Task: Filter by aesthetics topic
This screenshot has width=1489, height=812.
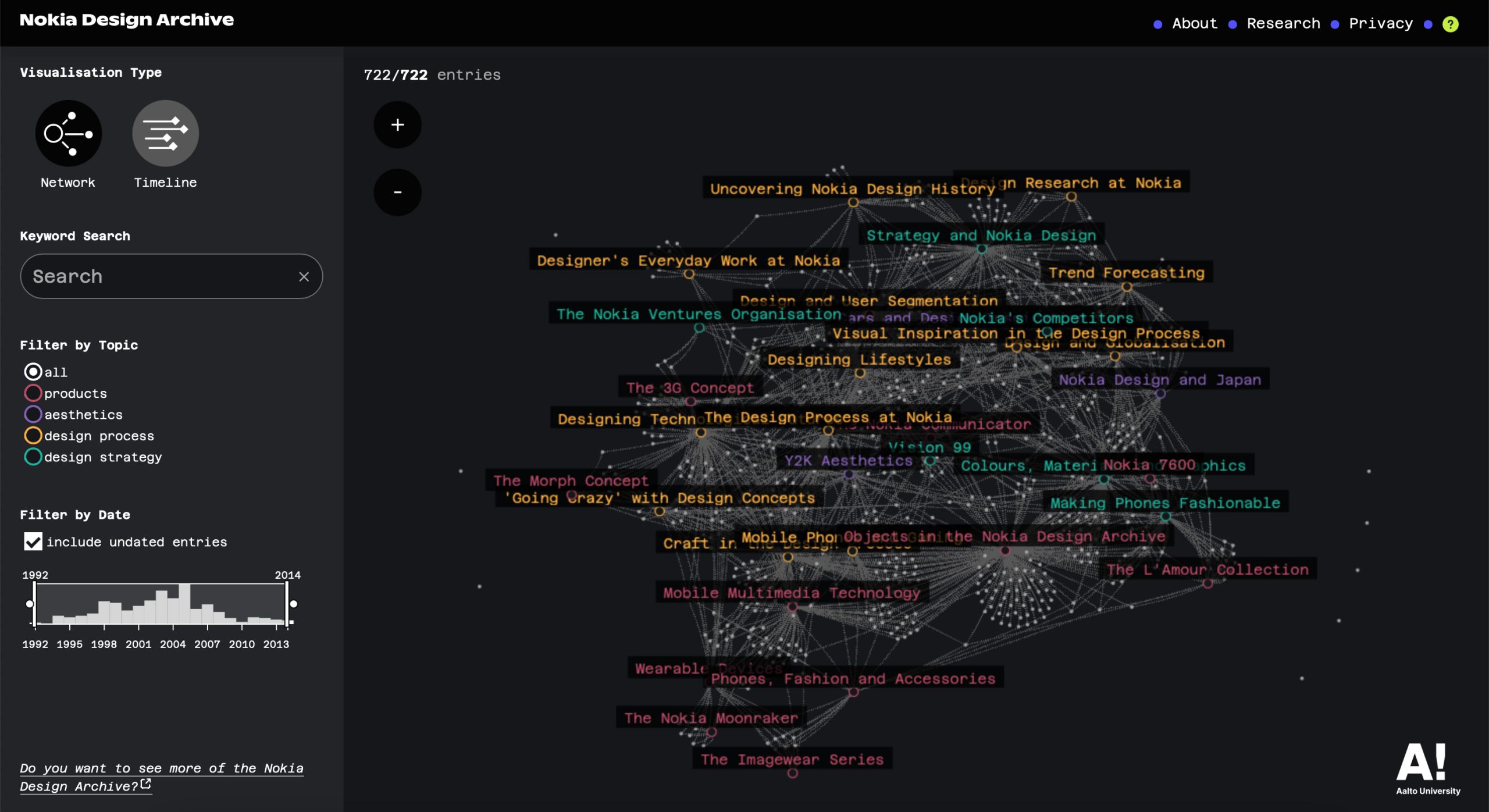Action: [x=33, y=414]
